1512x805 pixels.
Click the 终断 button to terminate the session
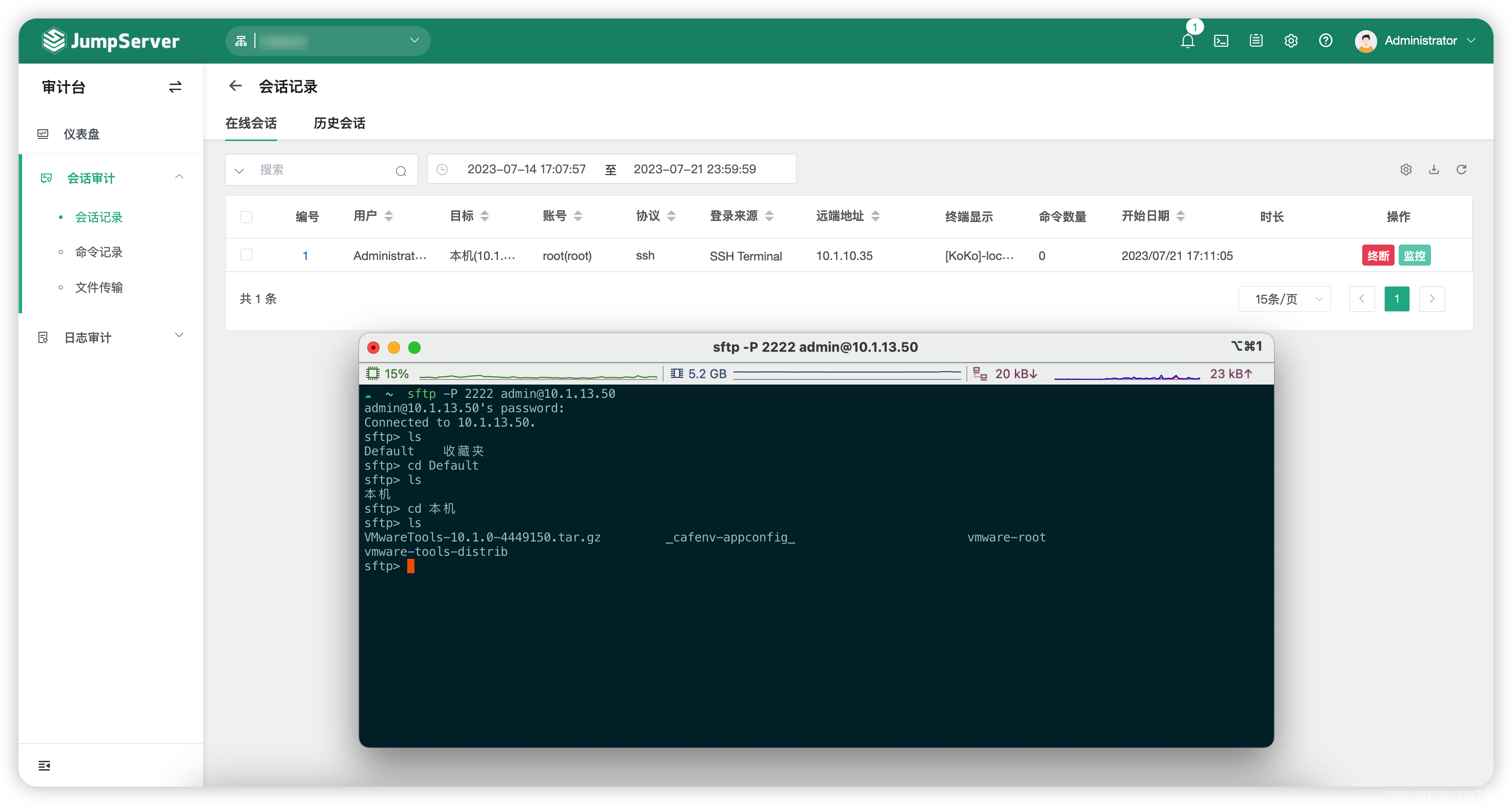[1378, 255]
